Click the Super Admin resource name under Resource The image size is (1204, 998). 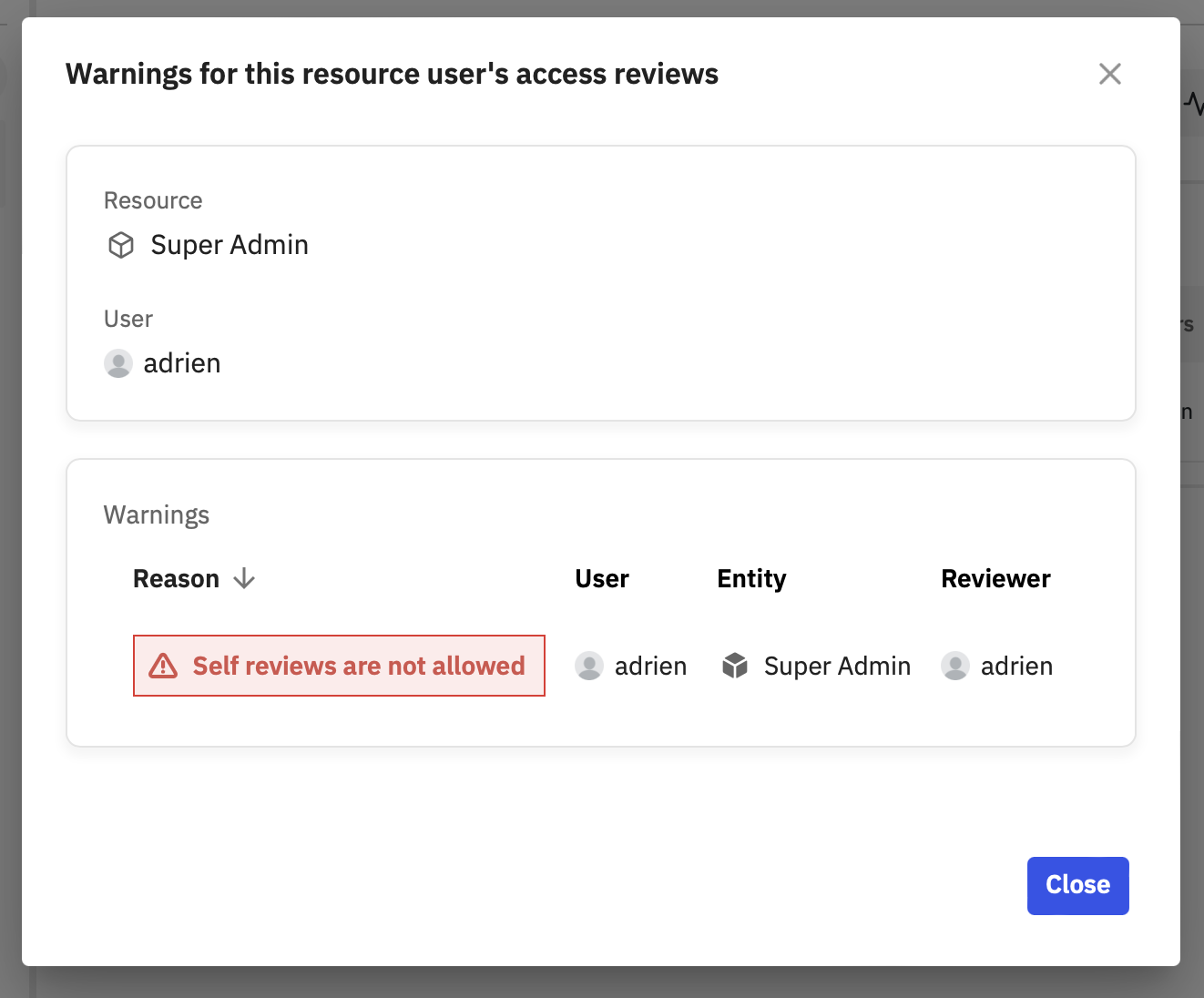tap(230, 245)
